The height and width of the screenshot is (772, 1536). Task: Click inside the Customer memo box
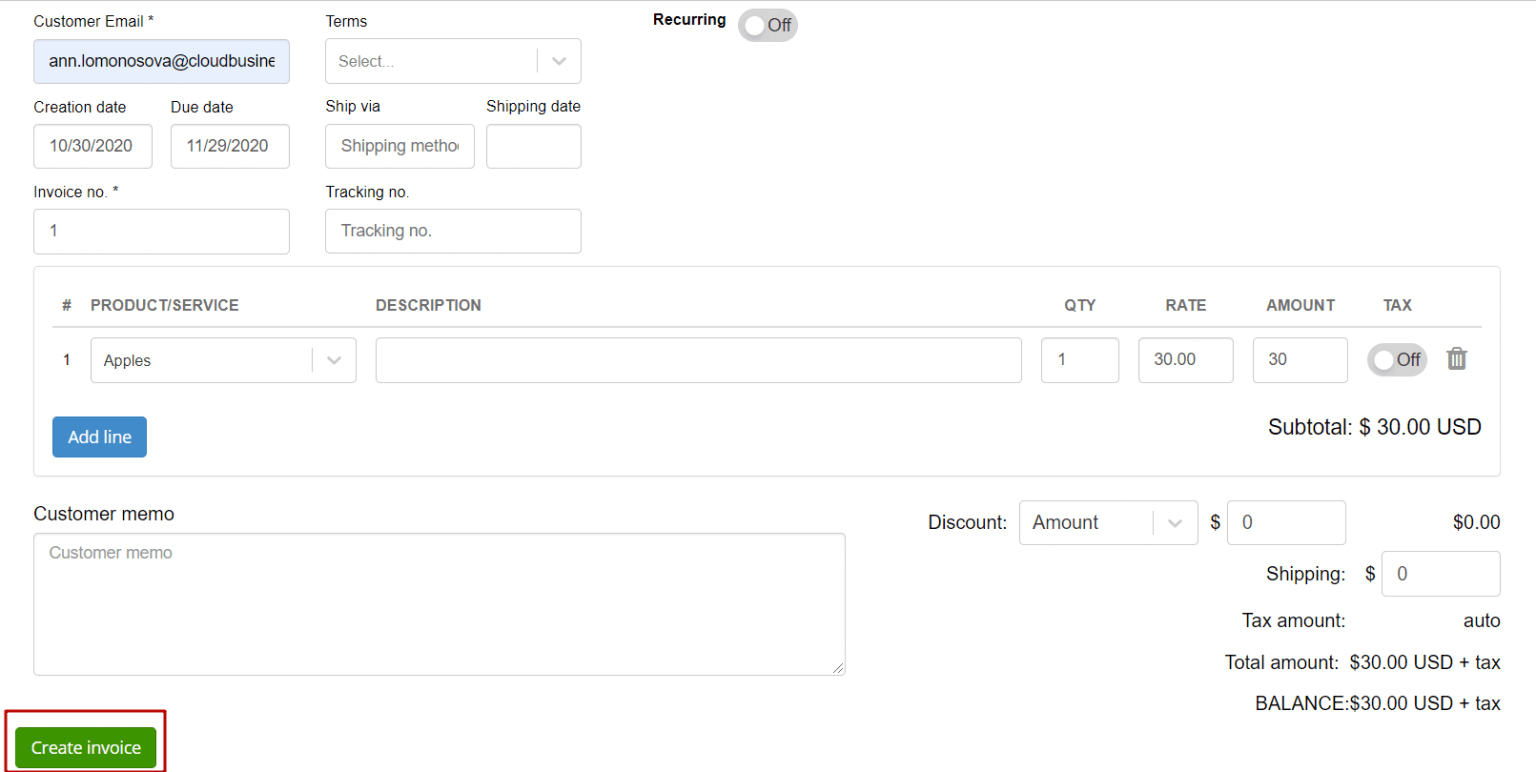click(439, 604)
